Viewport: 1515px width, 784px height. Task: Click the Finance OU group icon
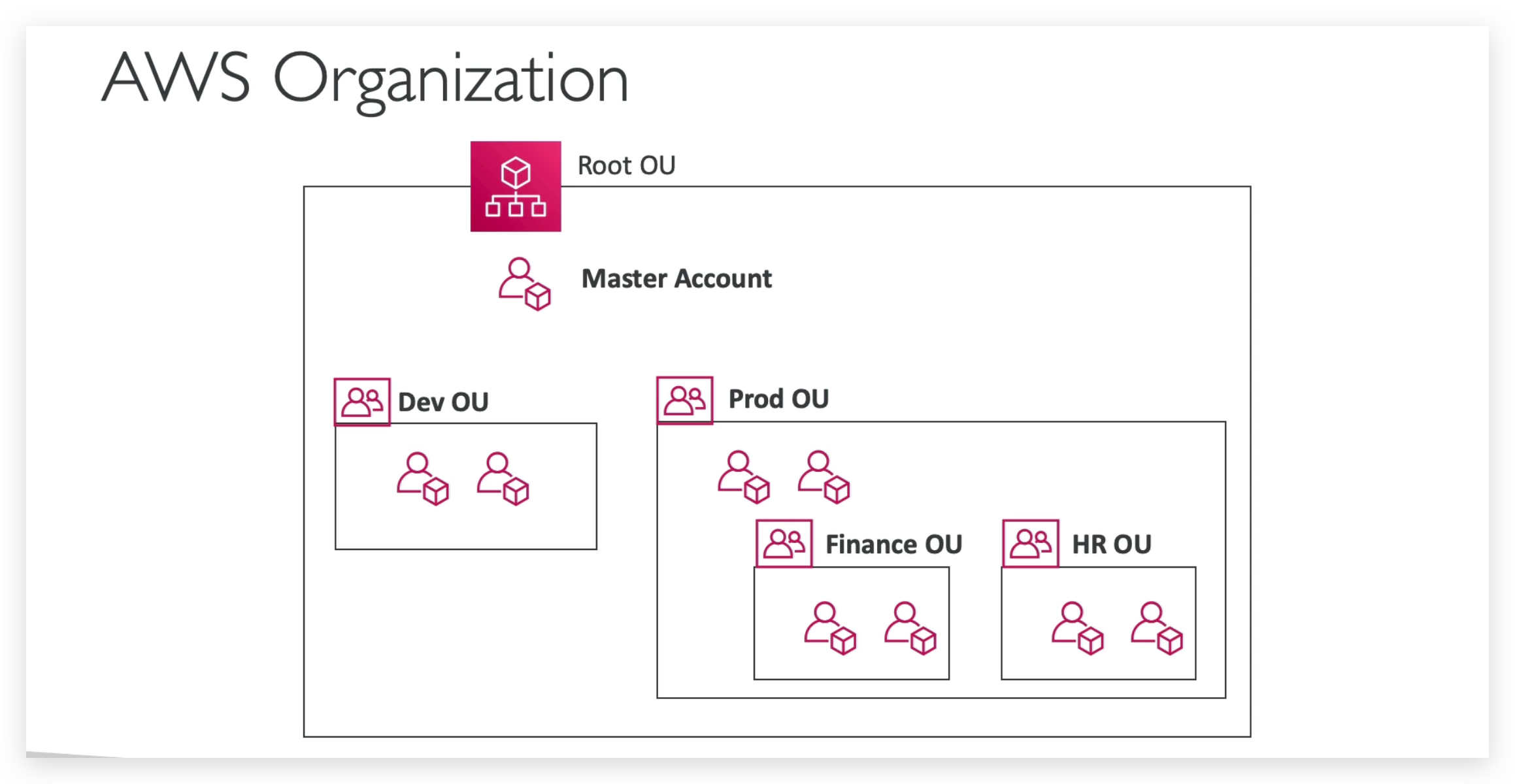(784, 544)
